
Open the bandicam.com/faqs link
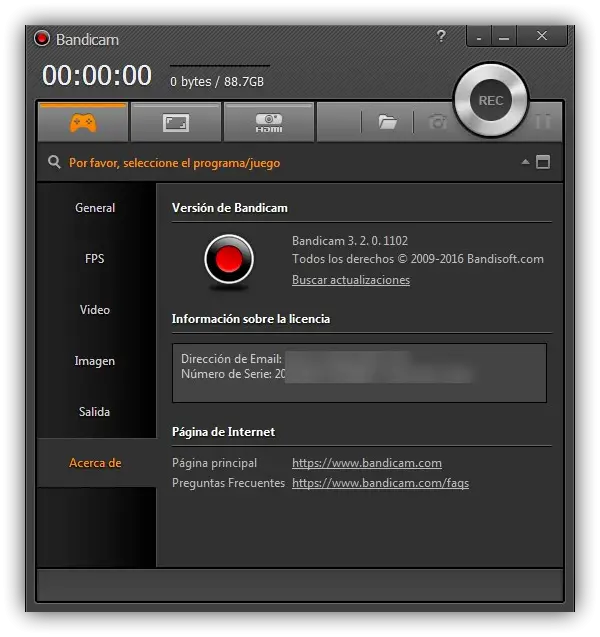point(380,483)
